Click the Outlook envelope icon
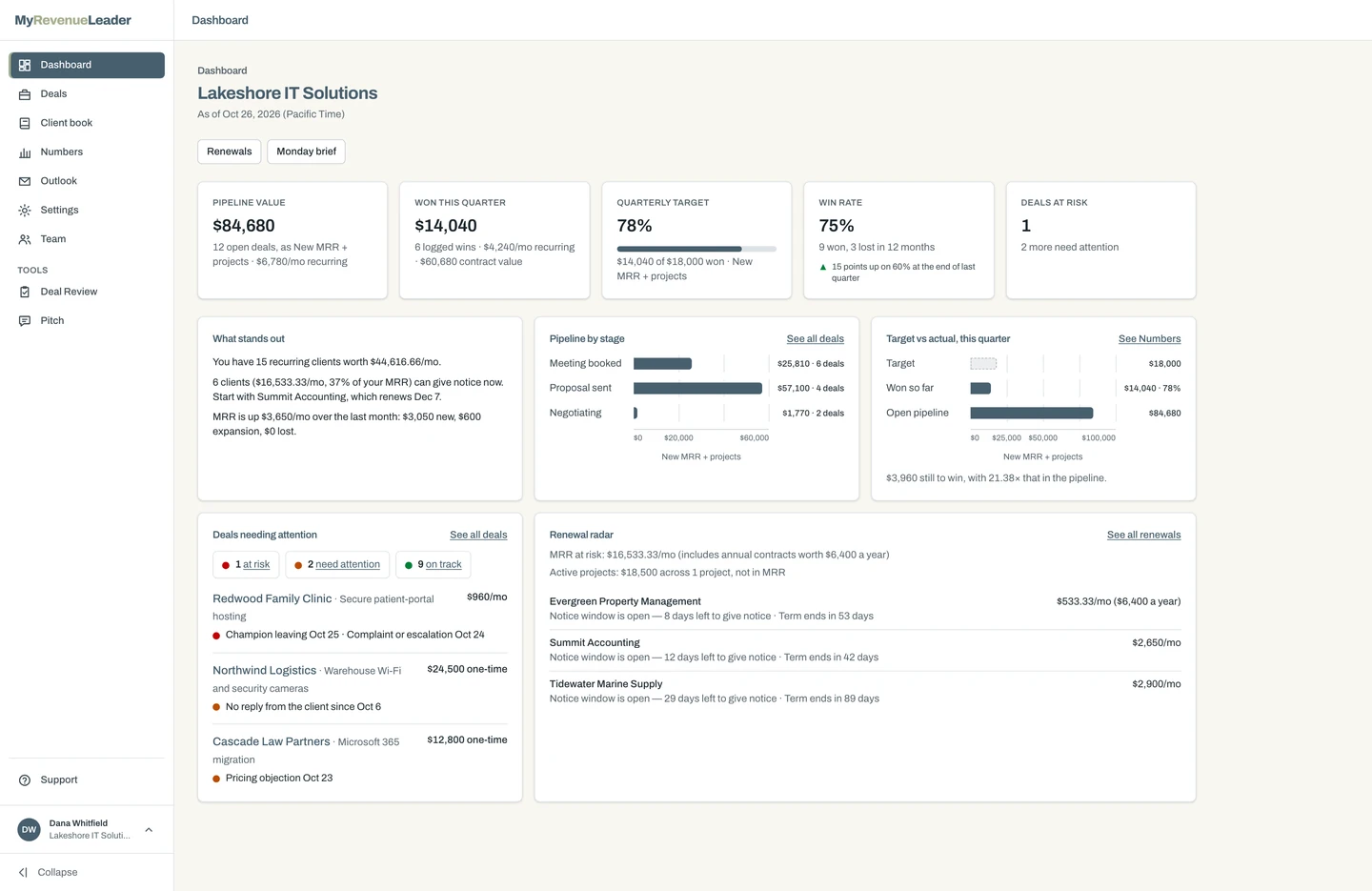The image size is (1372, 891). (25, 181)
